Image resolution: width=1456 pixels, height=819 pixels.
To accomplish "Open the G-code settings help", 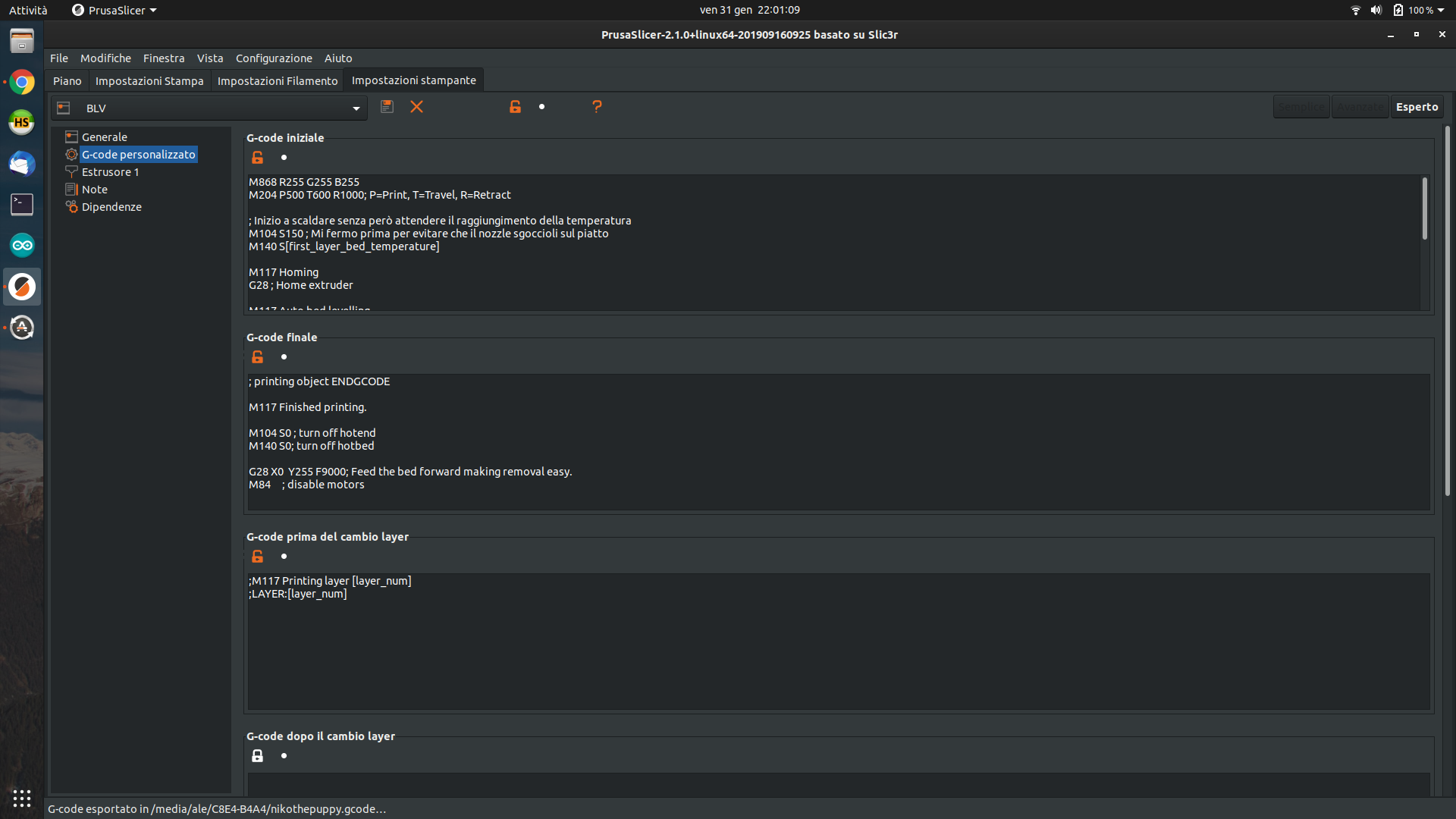I will pyautogui.click(x=597, y=107).
